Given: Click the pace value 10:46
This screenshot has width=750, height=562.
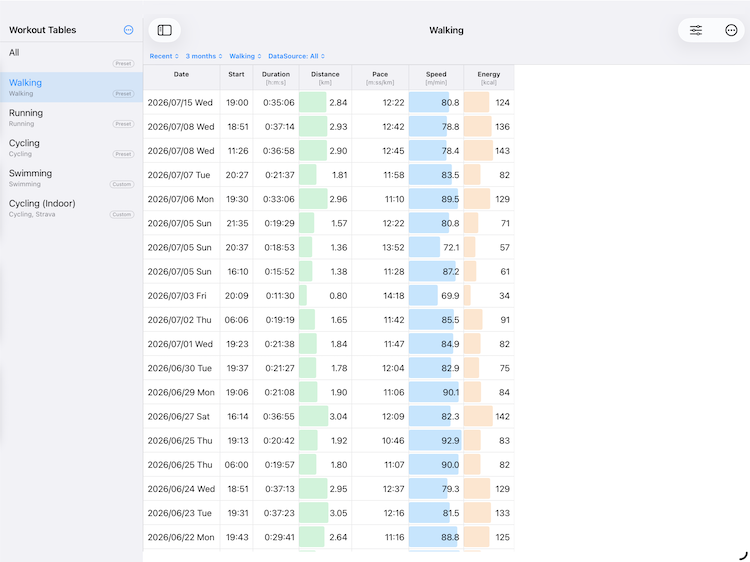Looking at the screenshot, I should 393,441.
